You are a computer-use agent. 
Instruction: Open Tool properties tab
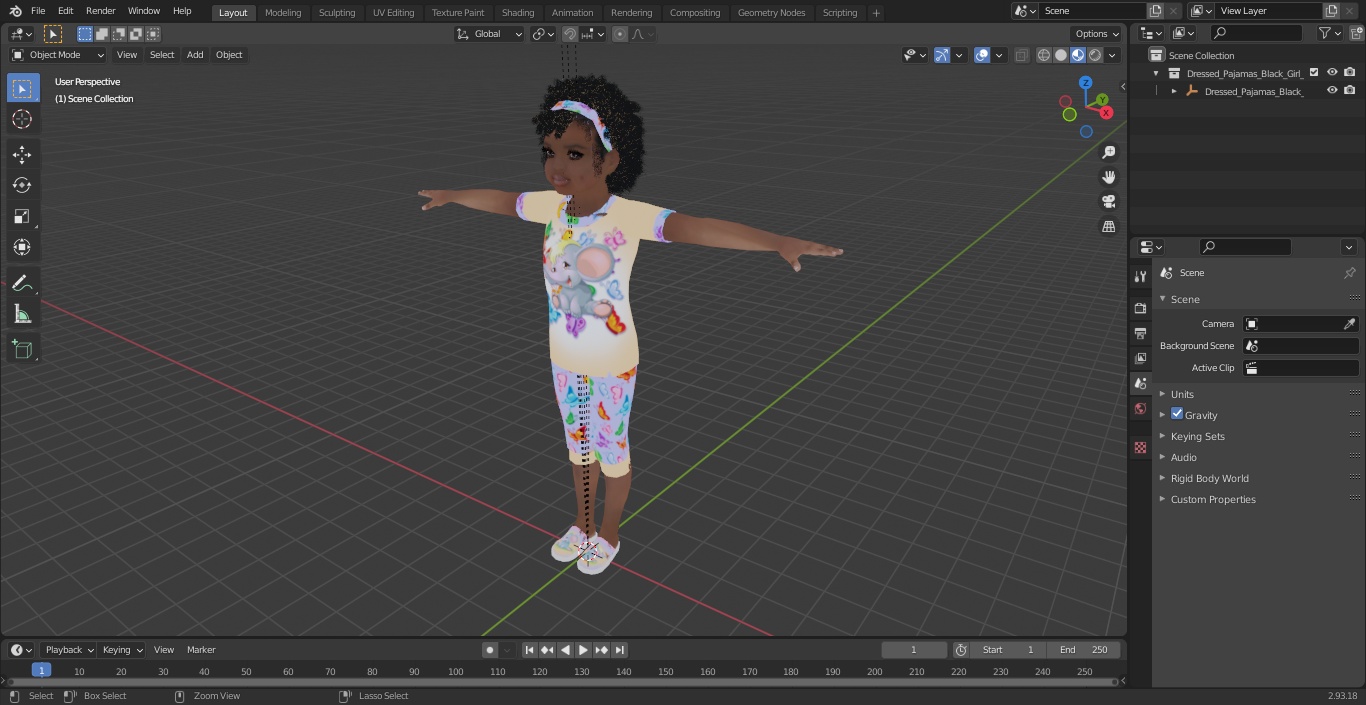click(1140, 277)
